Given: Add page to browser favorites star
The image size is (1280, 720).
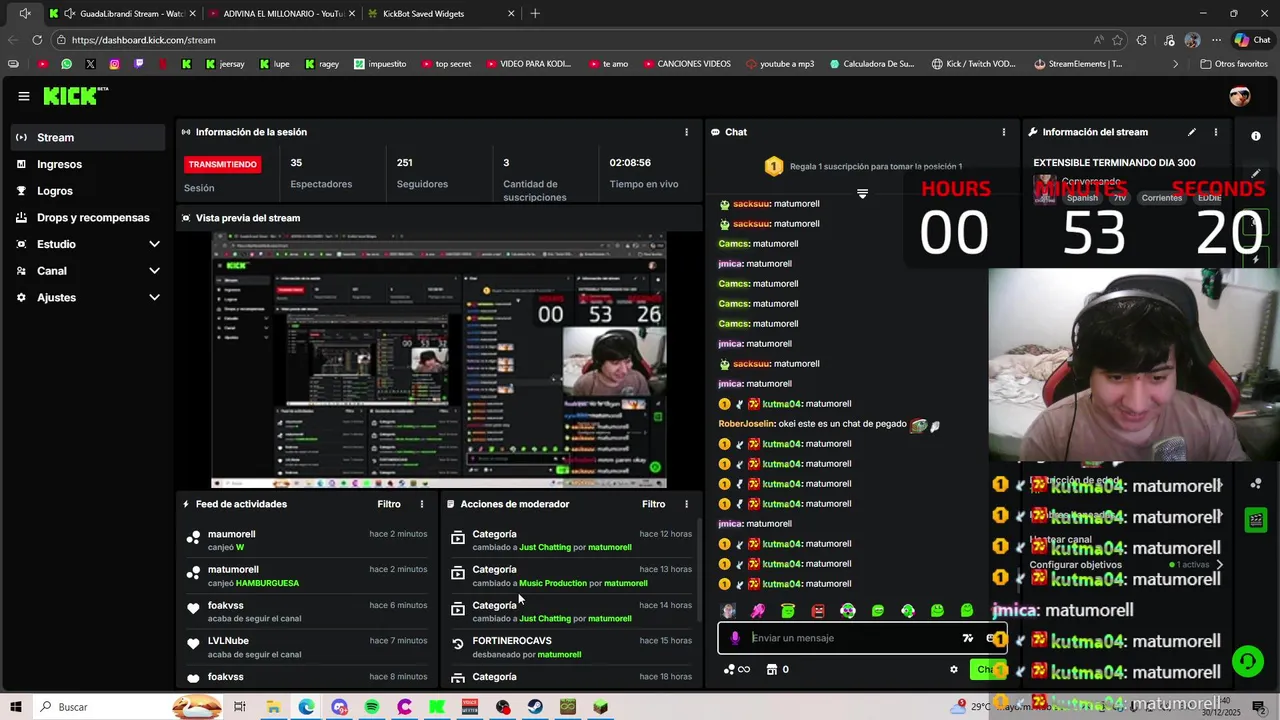Looking at the screenshot, I should [1117, 40].
